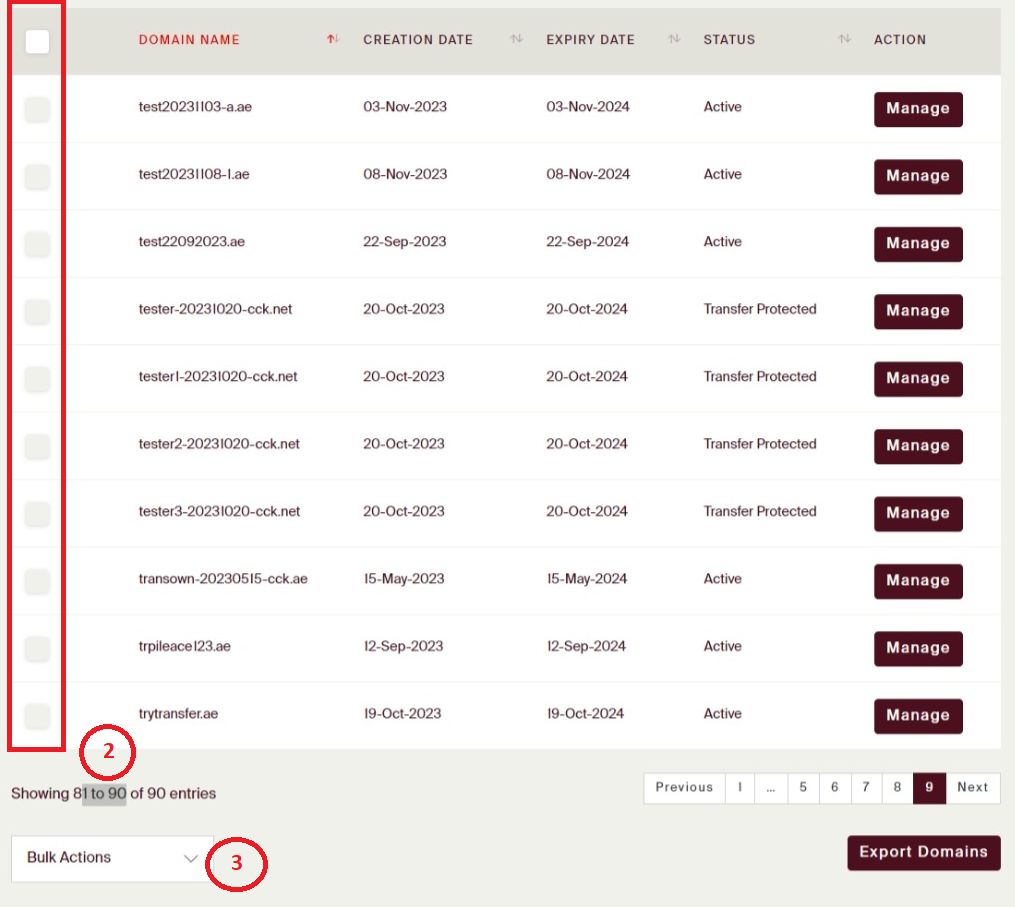1015x907 pixels.
Task: Go to the Previous page
Action: (684, 788)
